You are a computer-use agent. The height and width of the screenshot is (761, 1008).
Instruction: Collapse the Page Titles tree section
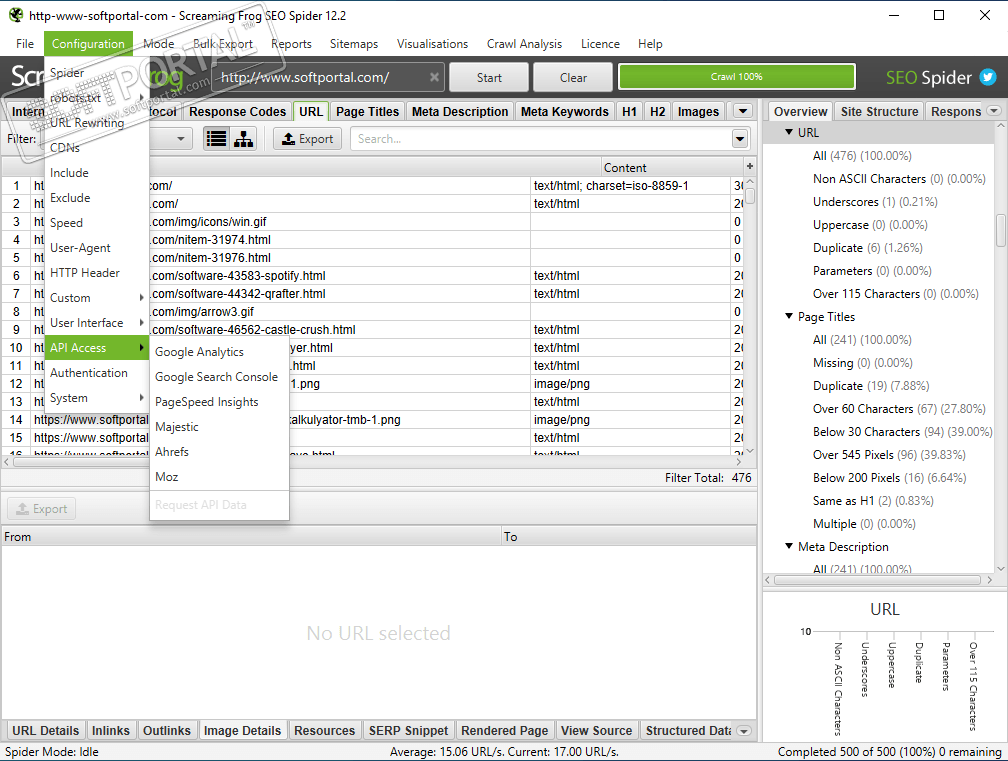tap(789, 316)
